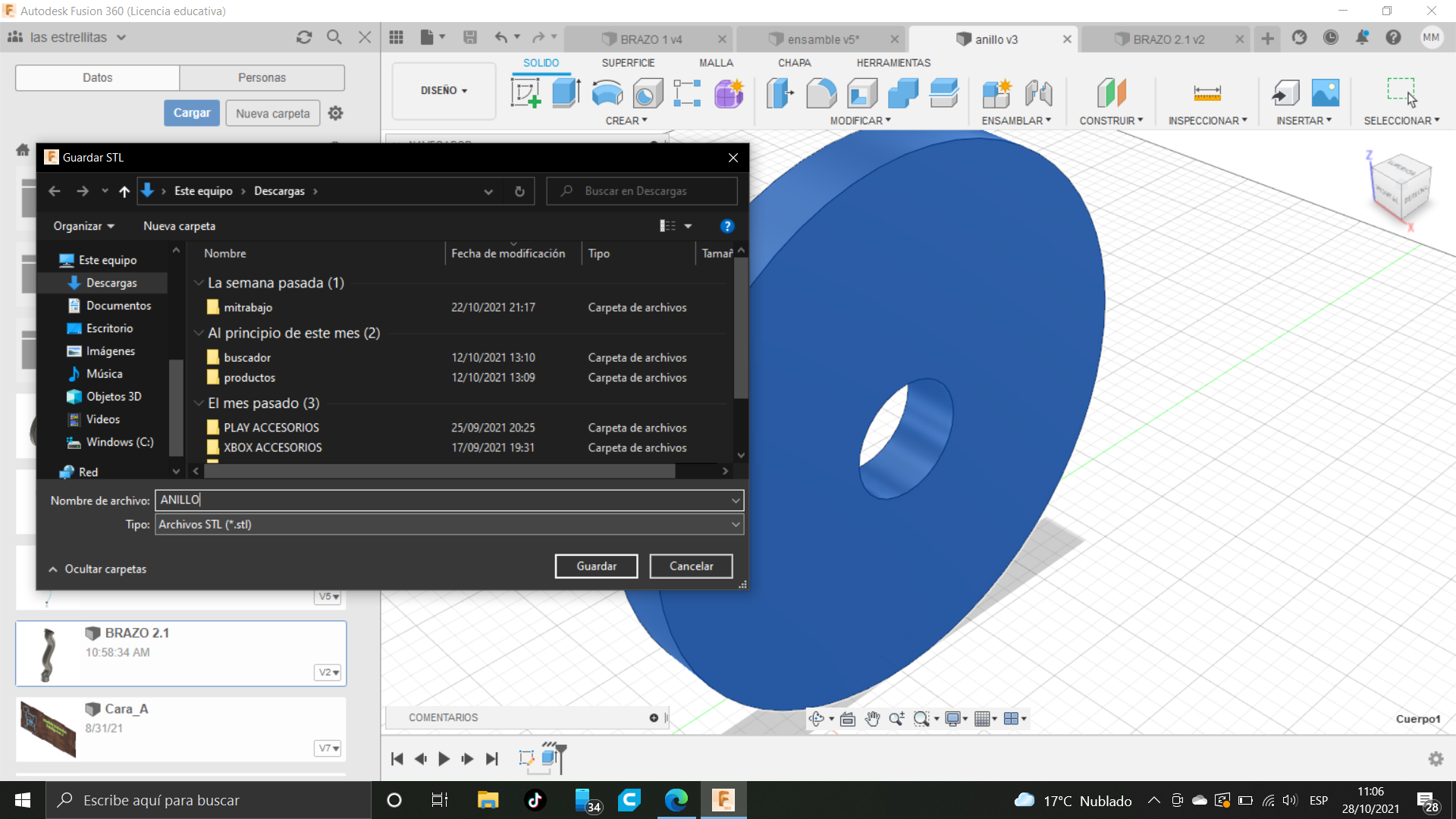The image size is (1456, 819).
Task: Click the Job Status clock icon
Action: tap(1330, 38)
